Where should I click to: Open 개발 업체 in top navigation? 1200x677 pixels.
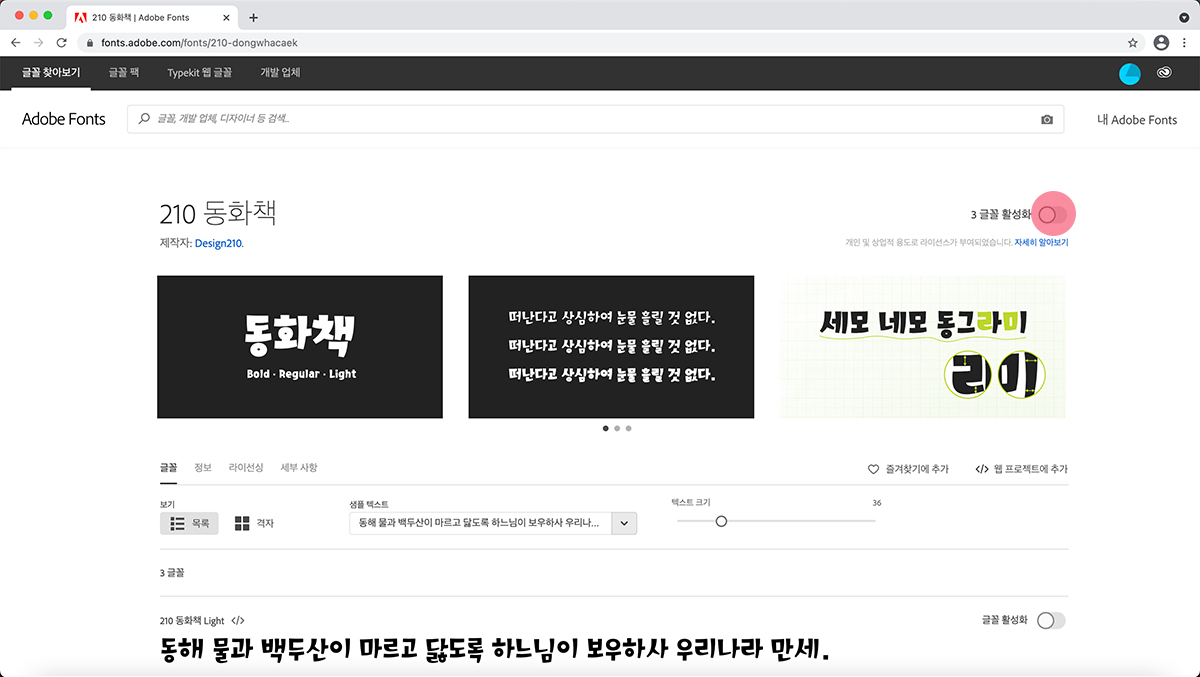pos(280,73)
